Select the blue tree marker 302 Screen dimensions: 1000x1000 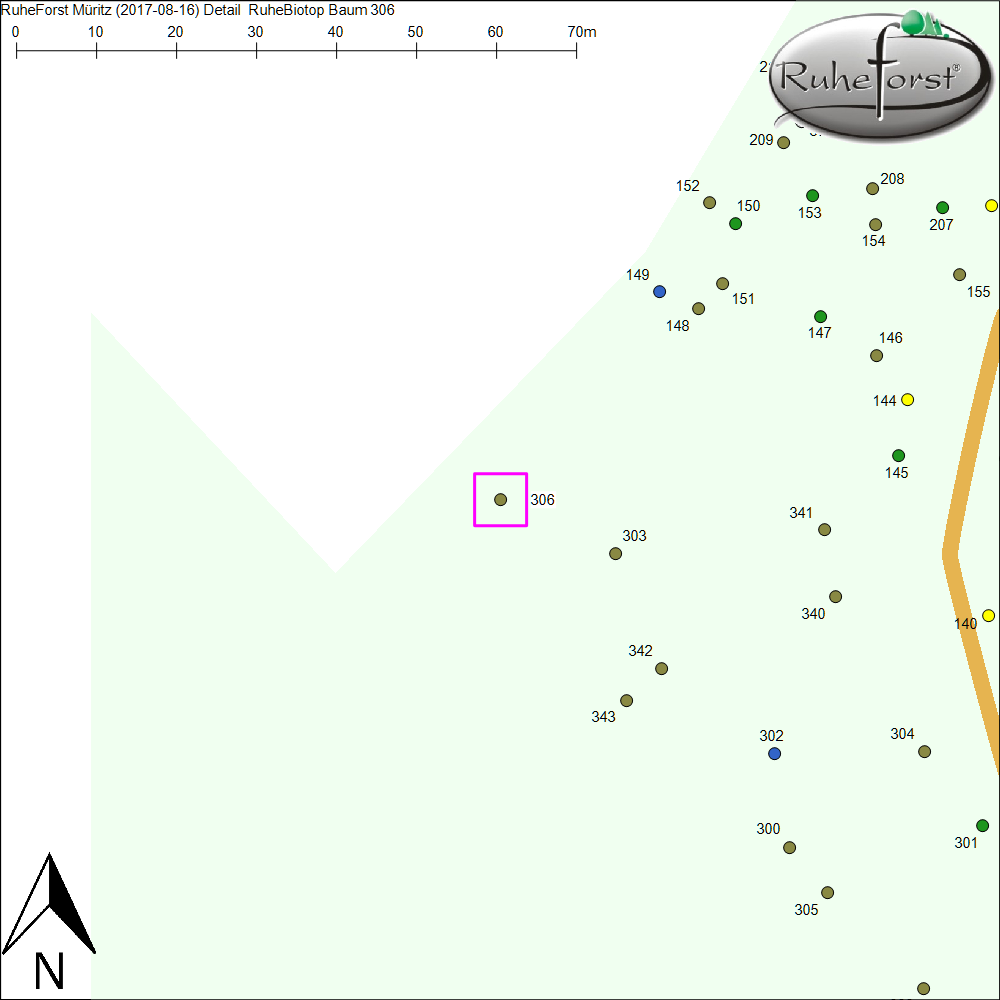(x=774, y=753)
